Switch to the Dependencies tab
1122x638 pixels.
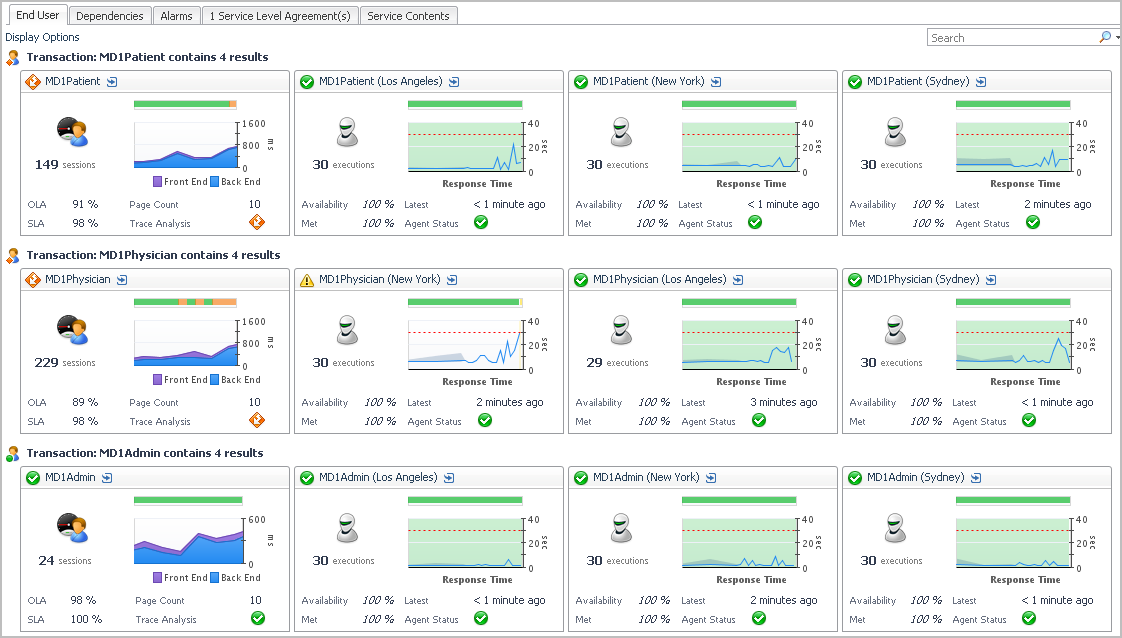click(110, 16)
